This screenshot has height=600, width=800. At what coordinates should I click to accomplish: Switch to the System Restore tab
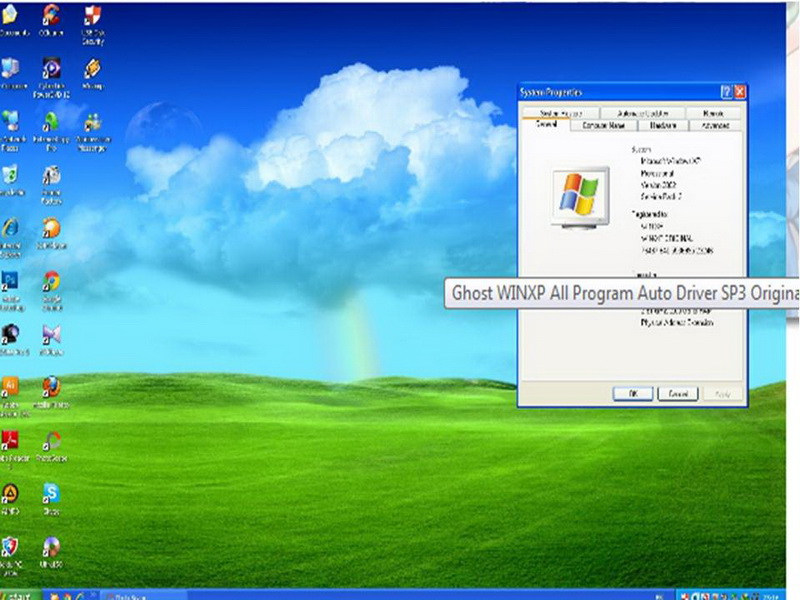pyautogui.click(x=560, y=113)
